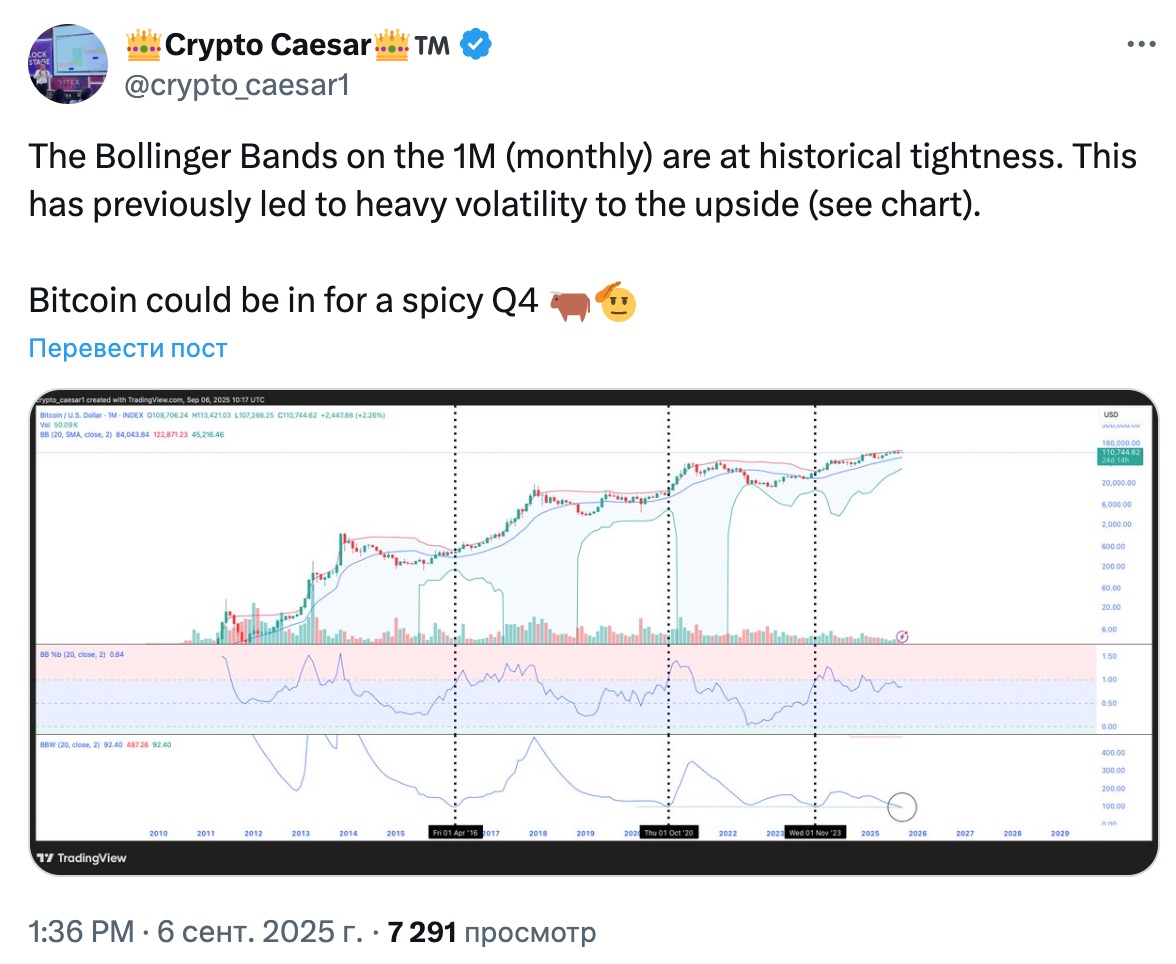The width and height of the screenshot is (1176, 964).
Task: Open the @crypto_caesar1 handle link
Action: coord(237,85)
